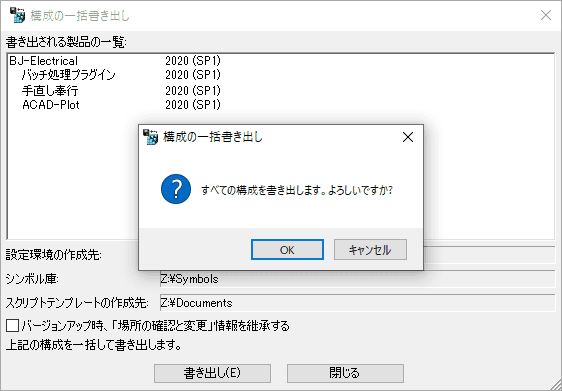Click the 書き出される製品の一覧 label
Image resolution: width=562 pixels, height=391 pixels.
[66, 42]
